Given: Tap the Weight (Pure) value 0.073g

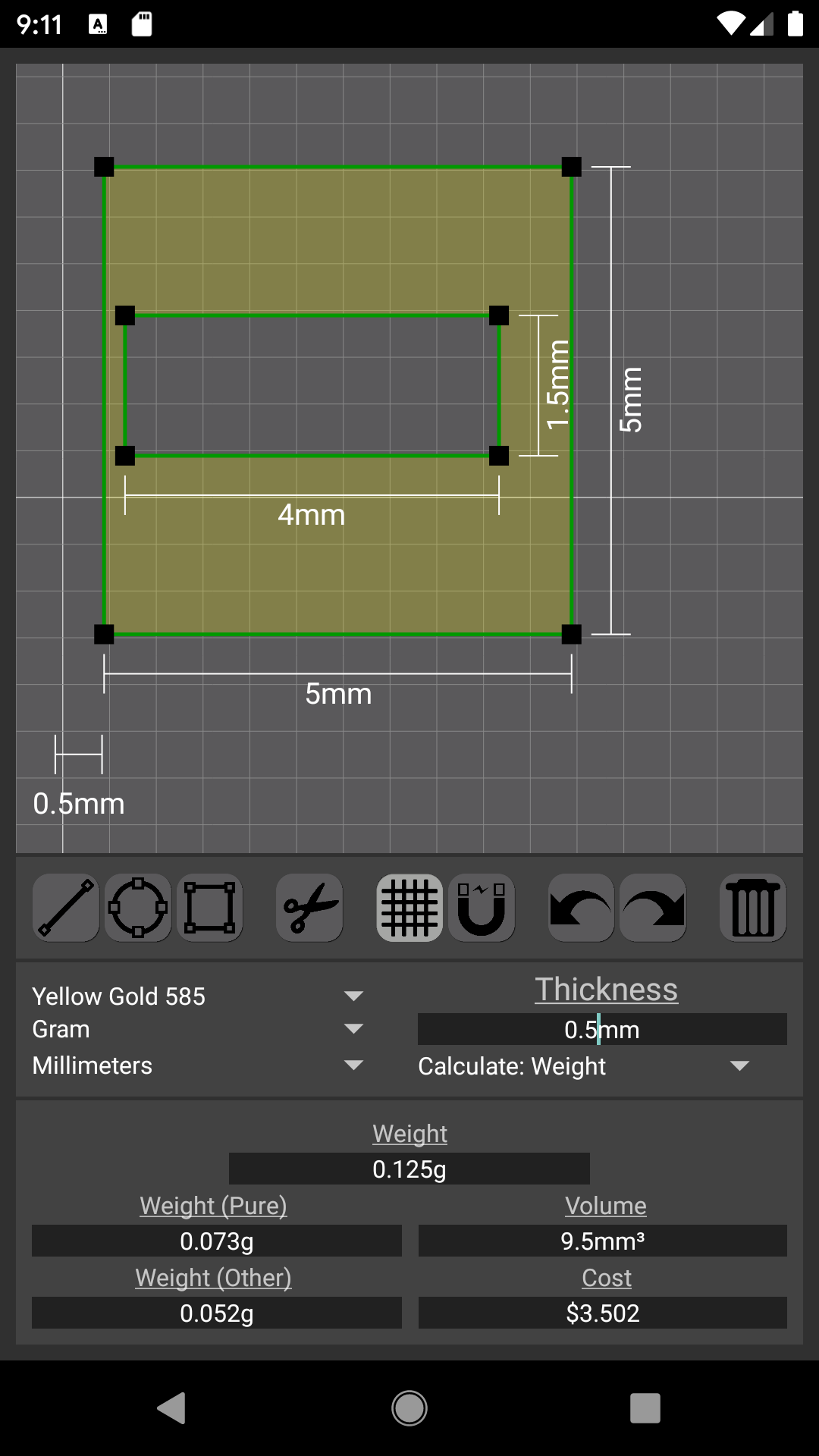Looking at the screenshot, I should [217, 1241].
